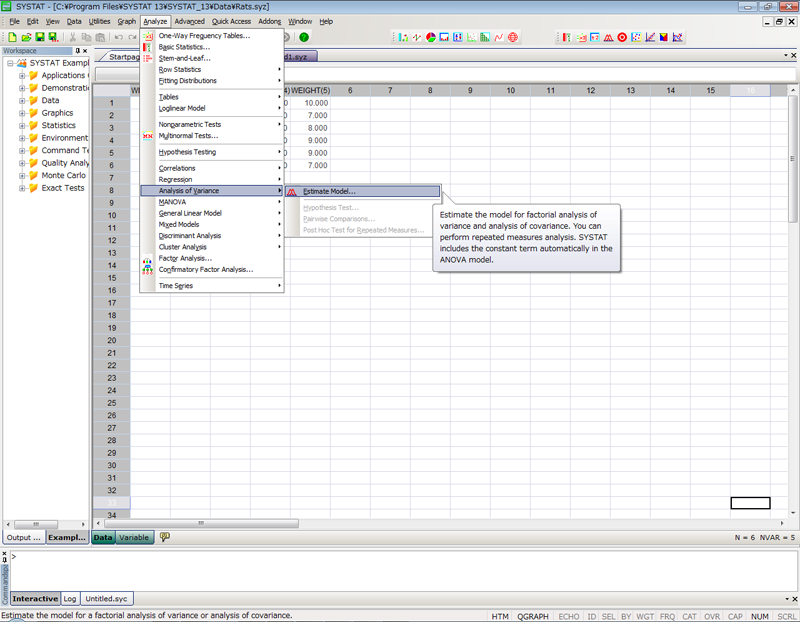Open the Regression submenu

[x=212, y=180]
